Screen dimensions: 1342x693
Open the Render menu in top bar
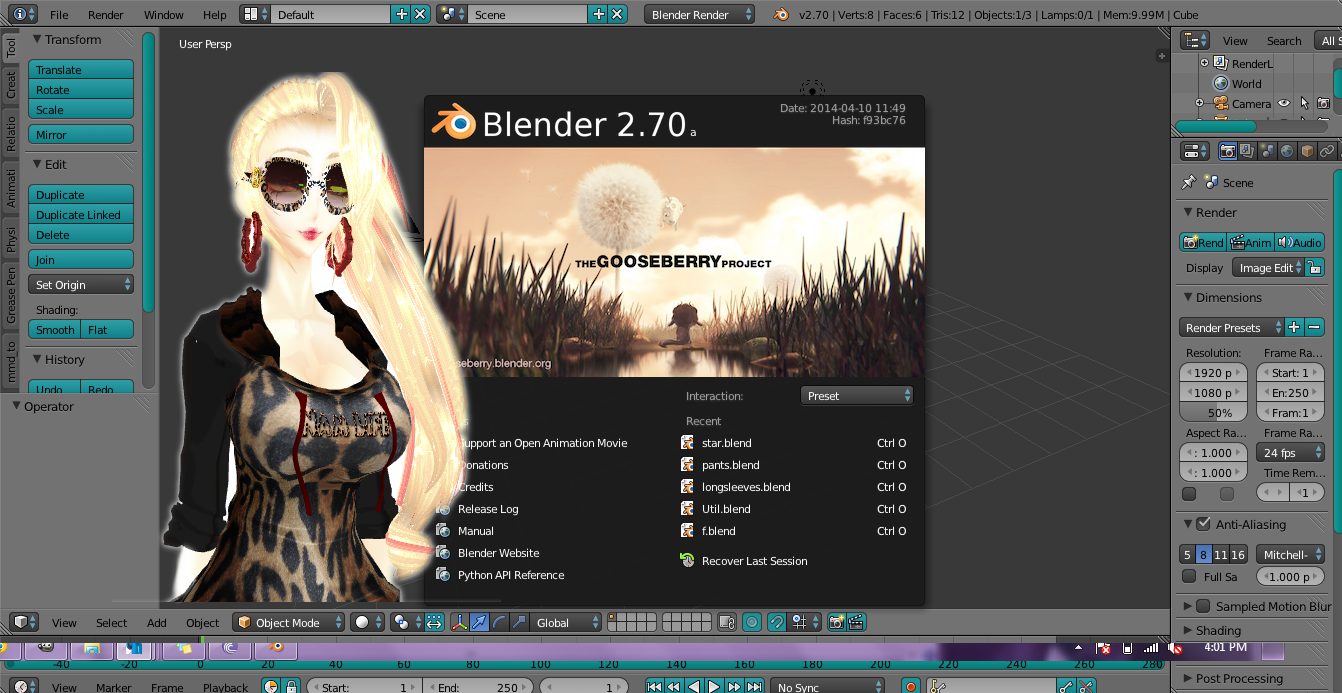point(106,15)
